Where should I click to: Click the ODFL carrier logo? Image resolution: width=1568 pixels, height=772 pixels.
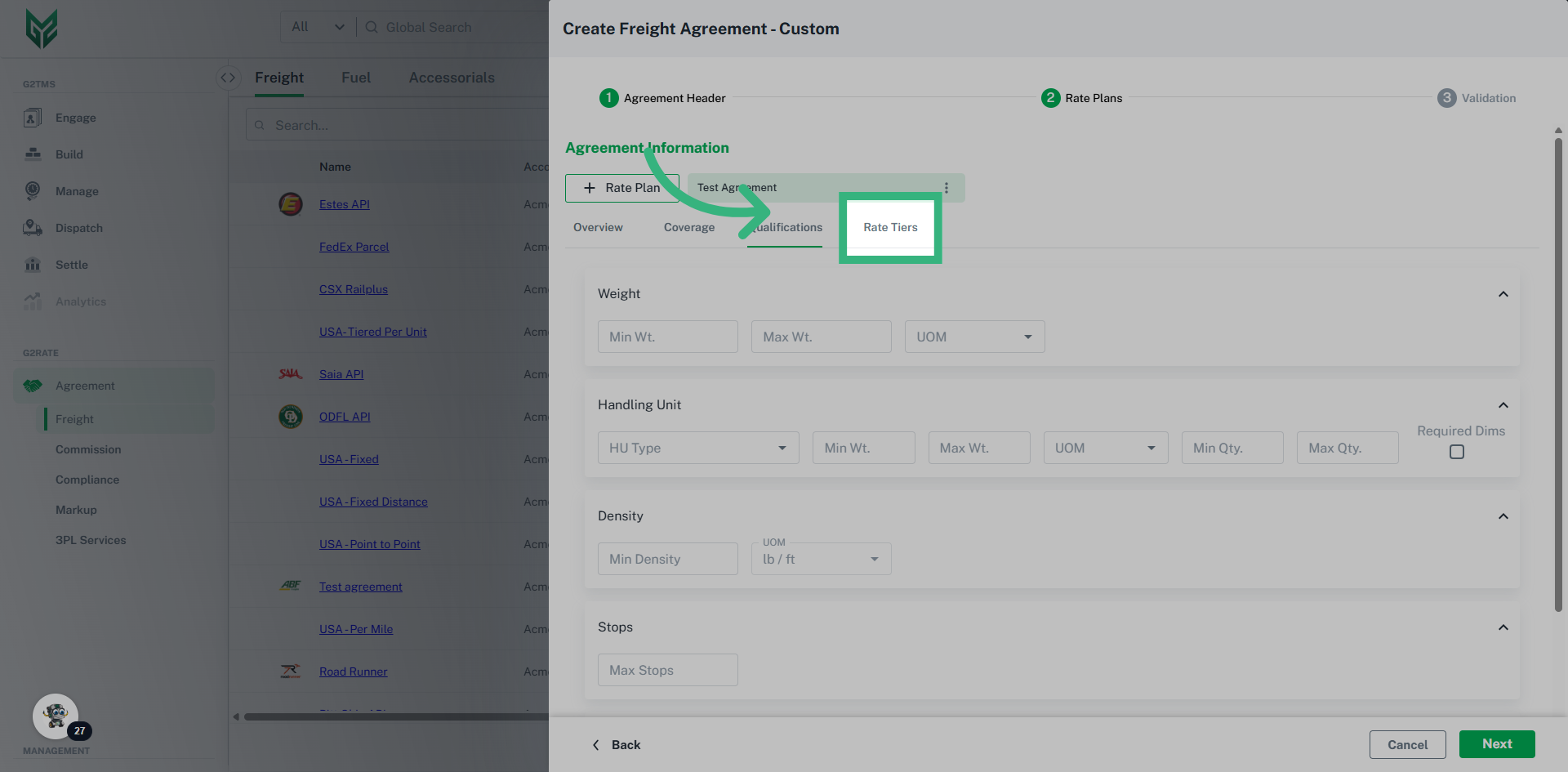pos(291,416)
